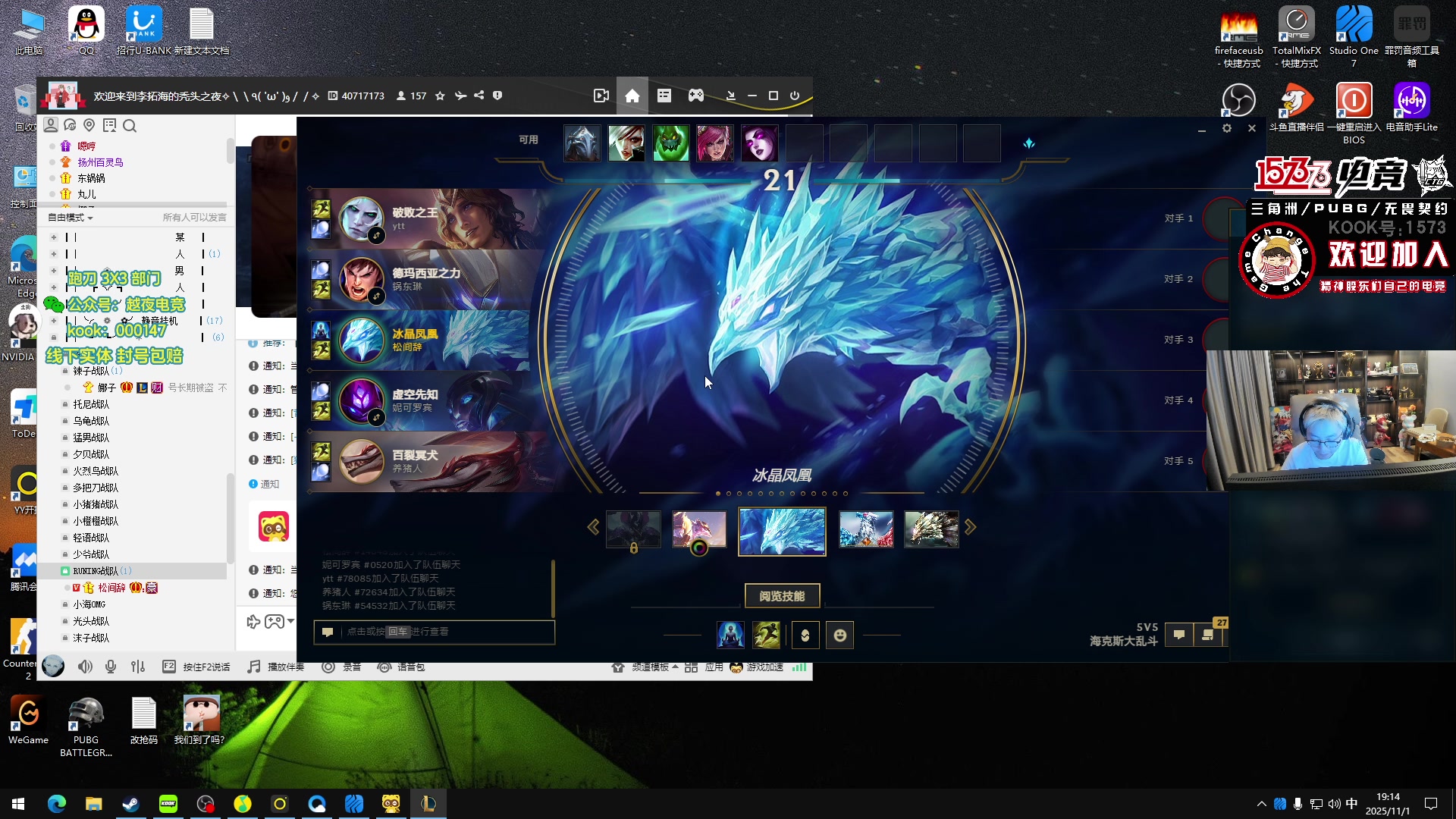Open League client settings gear
The width and height of the screenshot is (1456, 819).
tap(1227, 129)
